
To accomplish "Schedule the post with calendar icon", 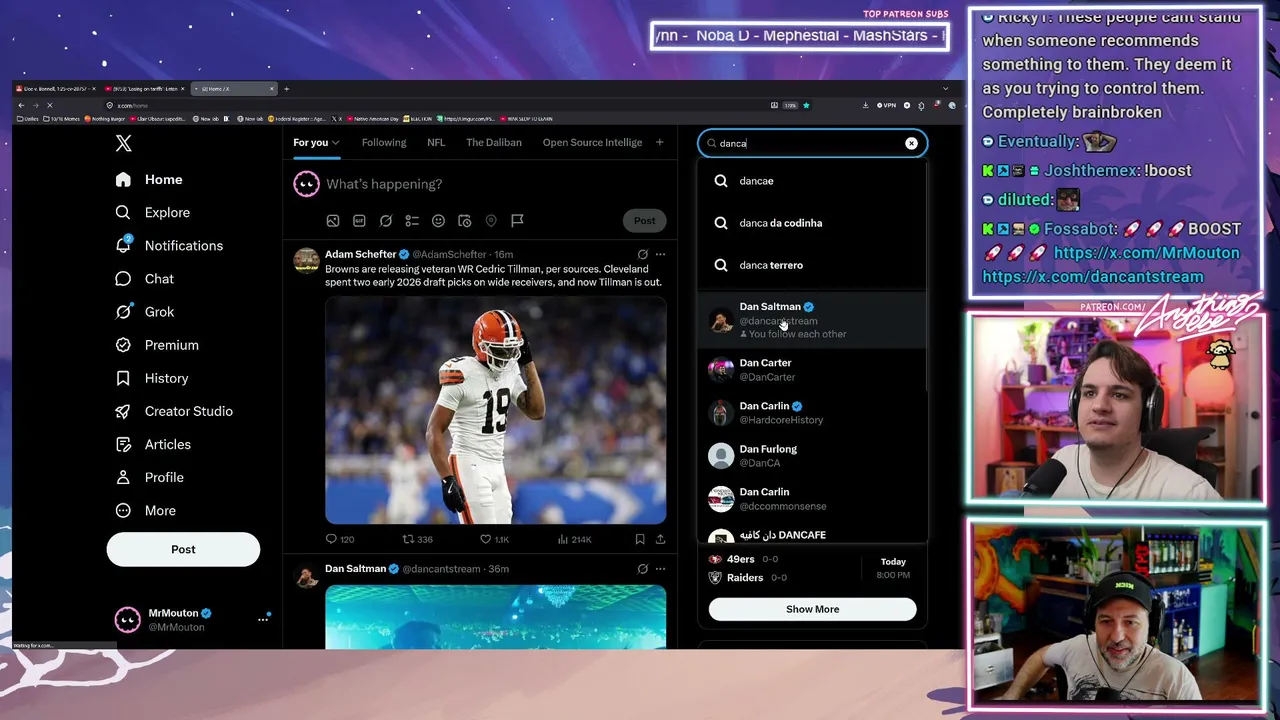I will point(464,221).
